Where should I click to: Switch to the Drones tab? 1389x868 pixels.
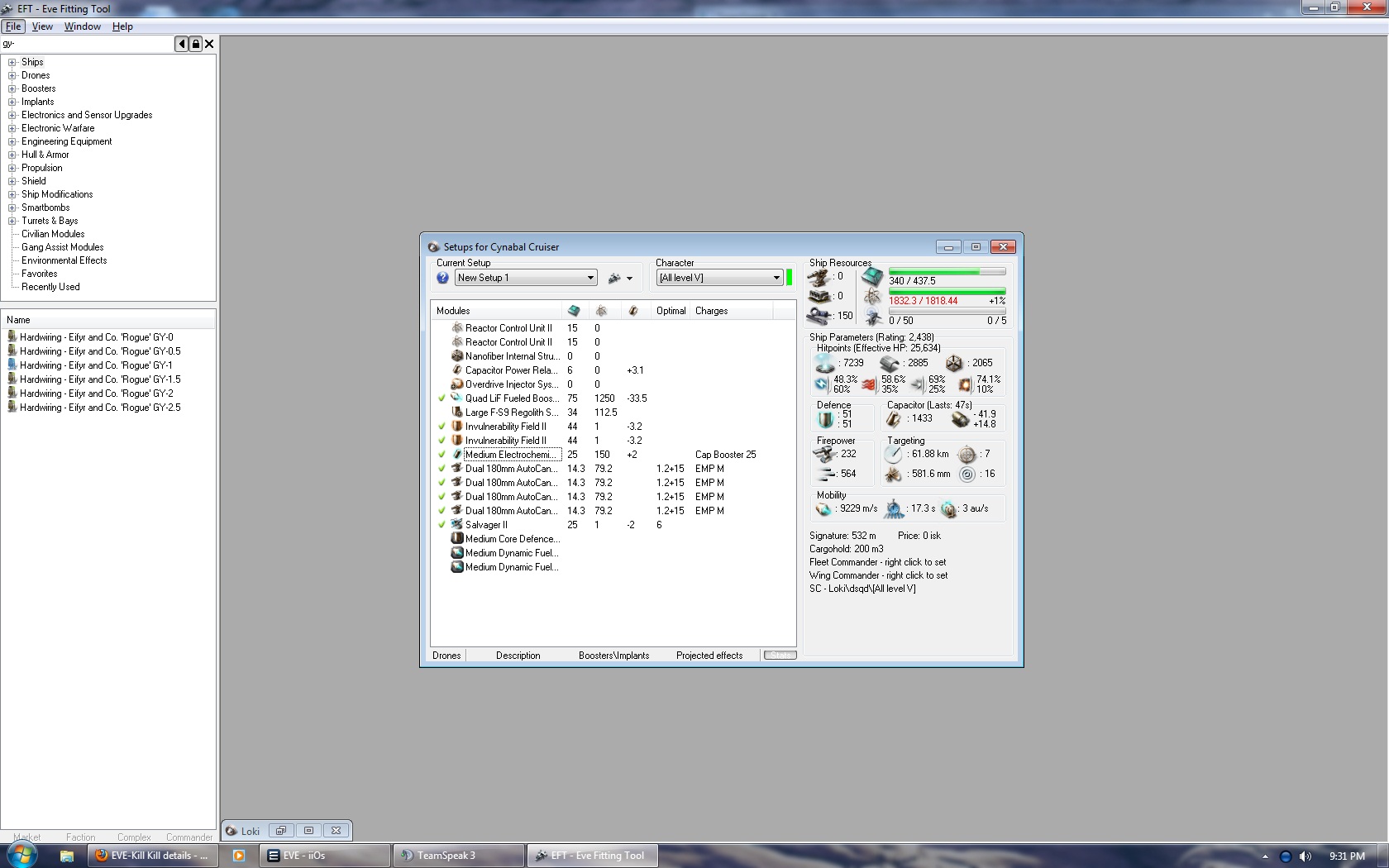pos(446,656)
